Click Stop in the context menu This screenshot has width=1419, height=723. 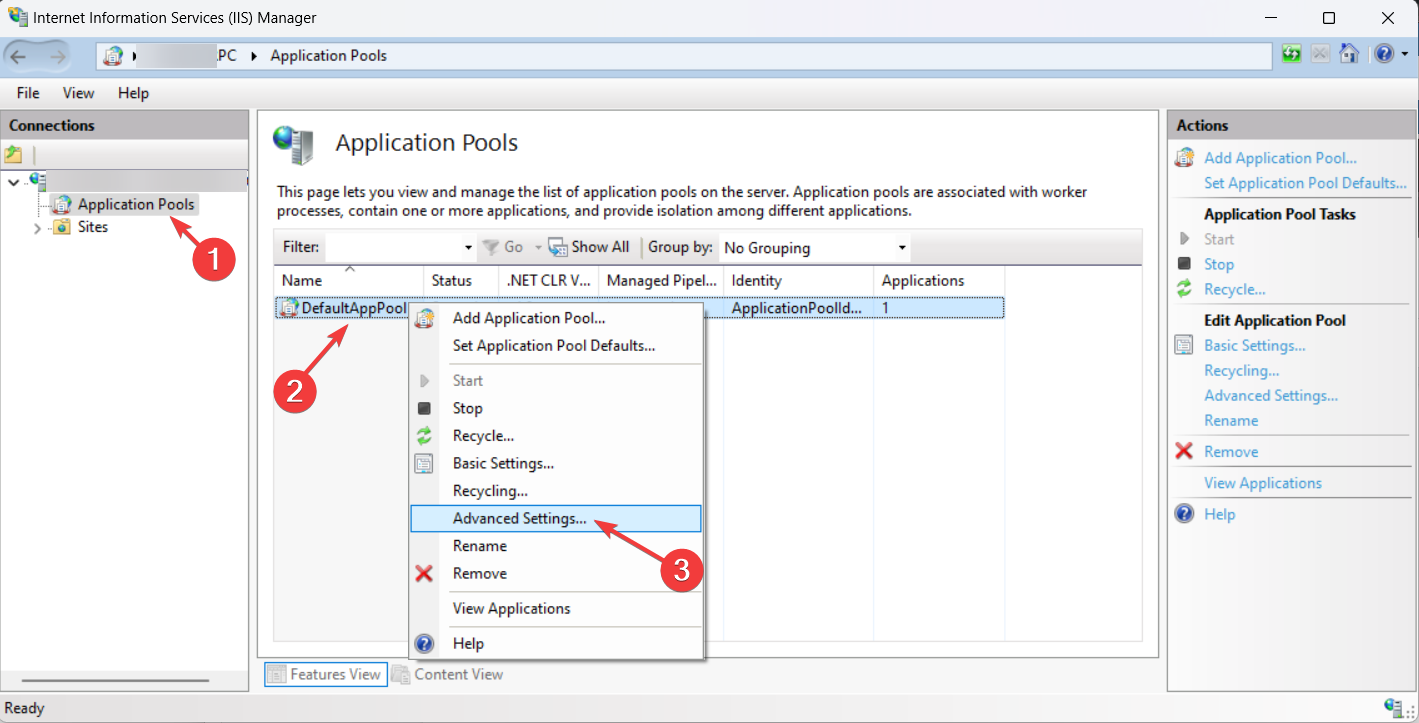click(x=556, y=408)
